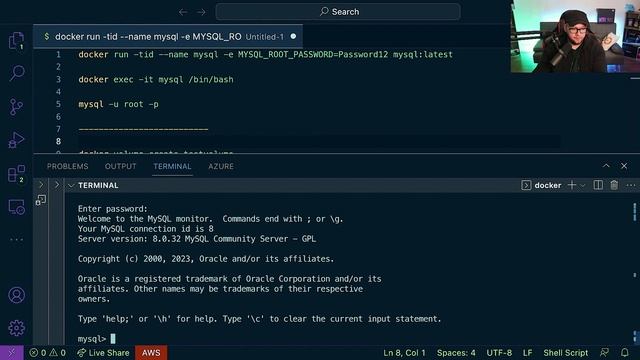The height and width of the screenshot is (360, 640).
Task: Open the feedback icon in status bar
Action: [604, 353]
